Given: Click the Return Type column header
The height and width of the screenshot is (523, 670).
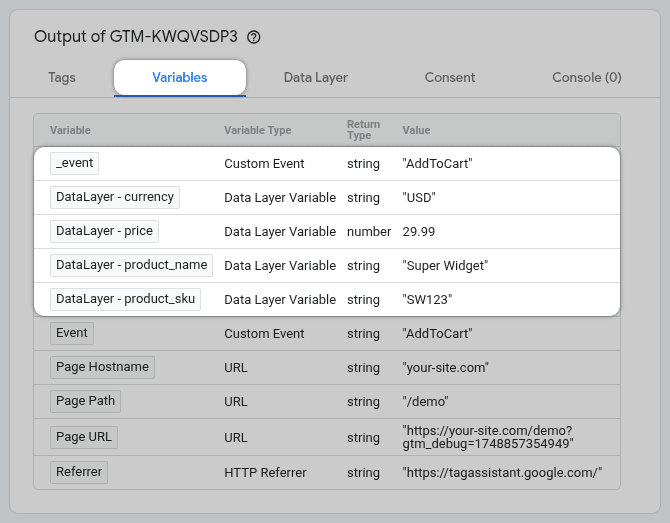Looking at the screenshot, I should pos(363,130).
